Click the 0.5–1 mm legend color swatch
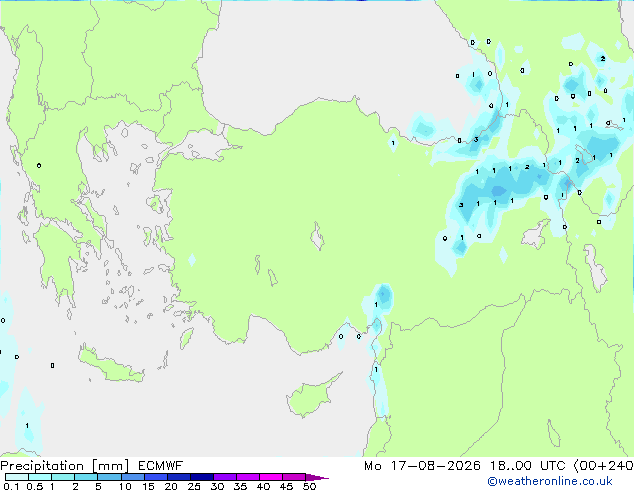The image size is (634, 490). (40, 477)
